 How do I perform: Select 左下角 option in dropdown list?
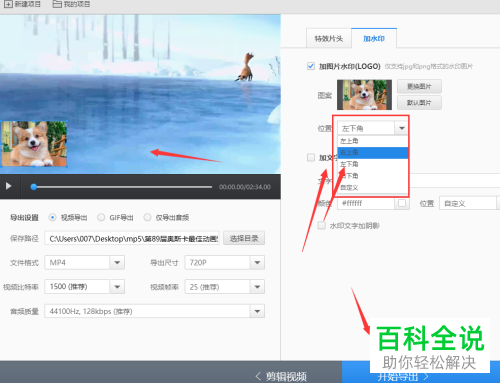pos(373,164)
